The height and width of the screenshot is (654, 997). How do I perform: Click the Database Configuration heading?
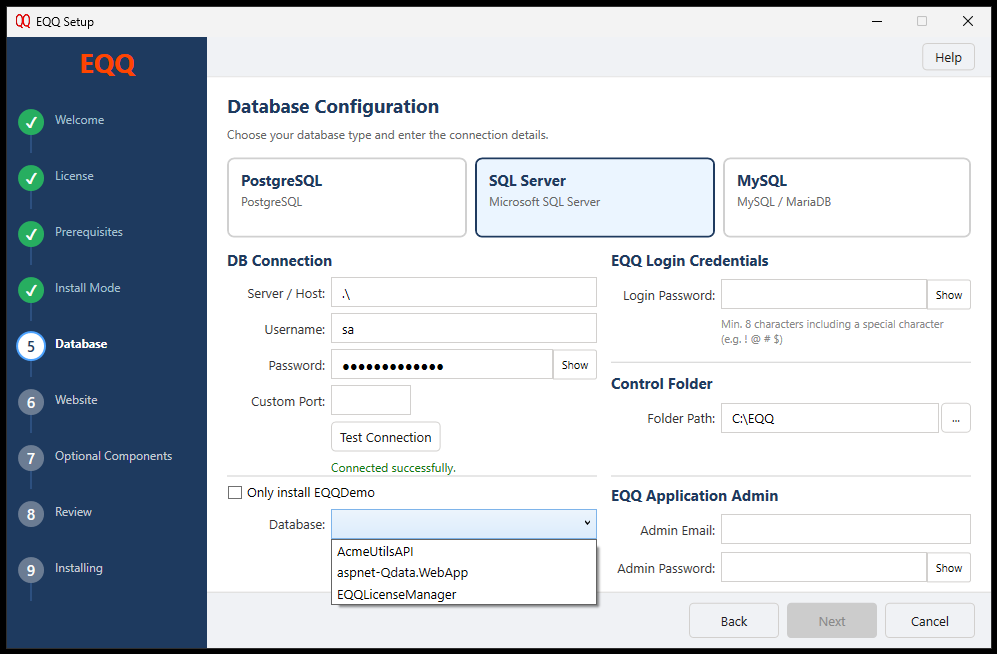pos(333,106)
